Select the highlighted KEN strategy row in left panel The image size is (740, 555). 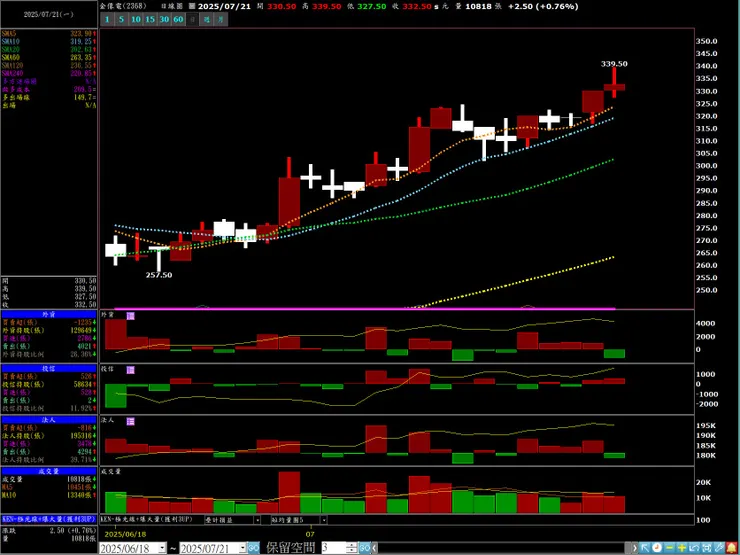49,519
